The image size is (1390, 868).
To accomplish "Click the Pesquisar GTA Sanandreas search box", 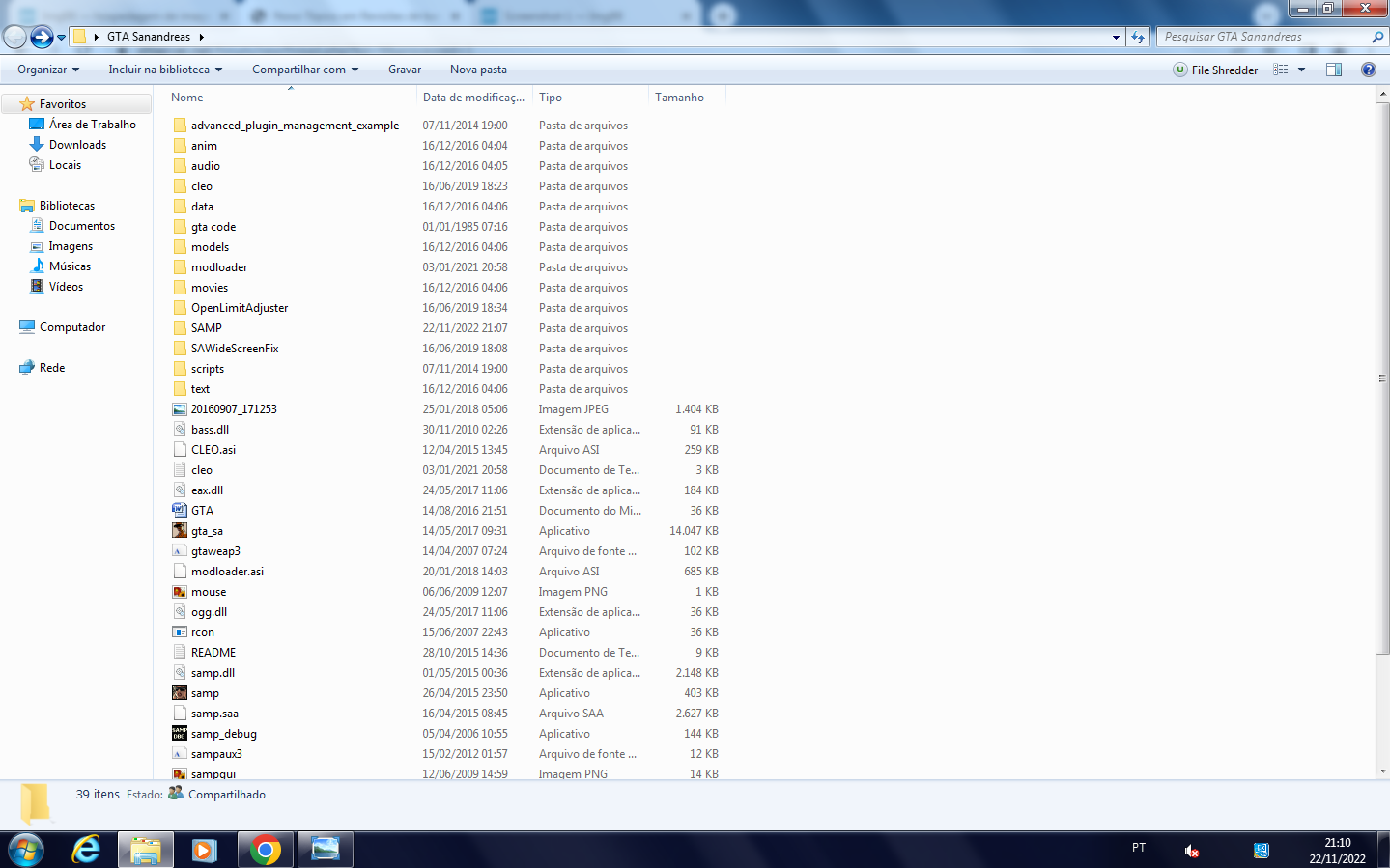I will point(1263,37).
